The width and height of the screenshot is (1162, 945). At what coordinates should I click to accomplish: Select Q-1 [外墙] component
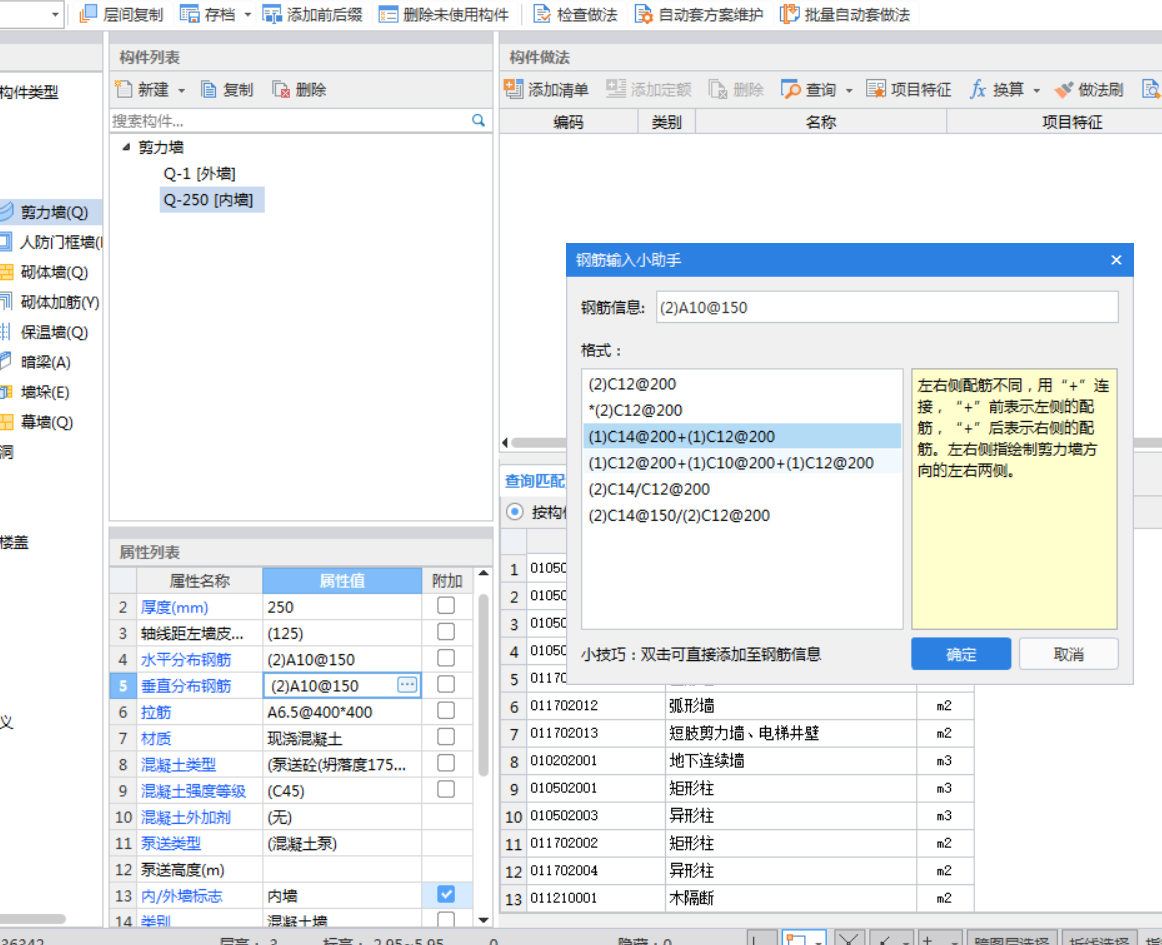(x=199, y=173)
